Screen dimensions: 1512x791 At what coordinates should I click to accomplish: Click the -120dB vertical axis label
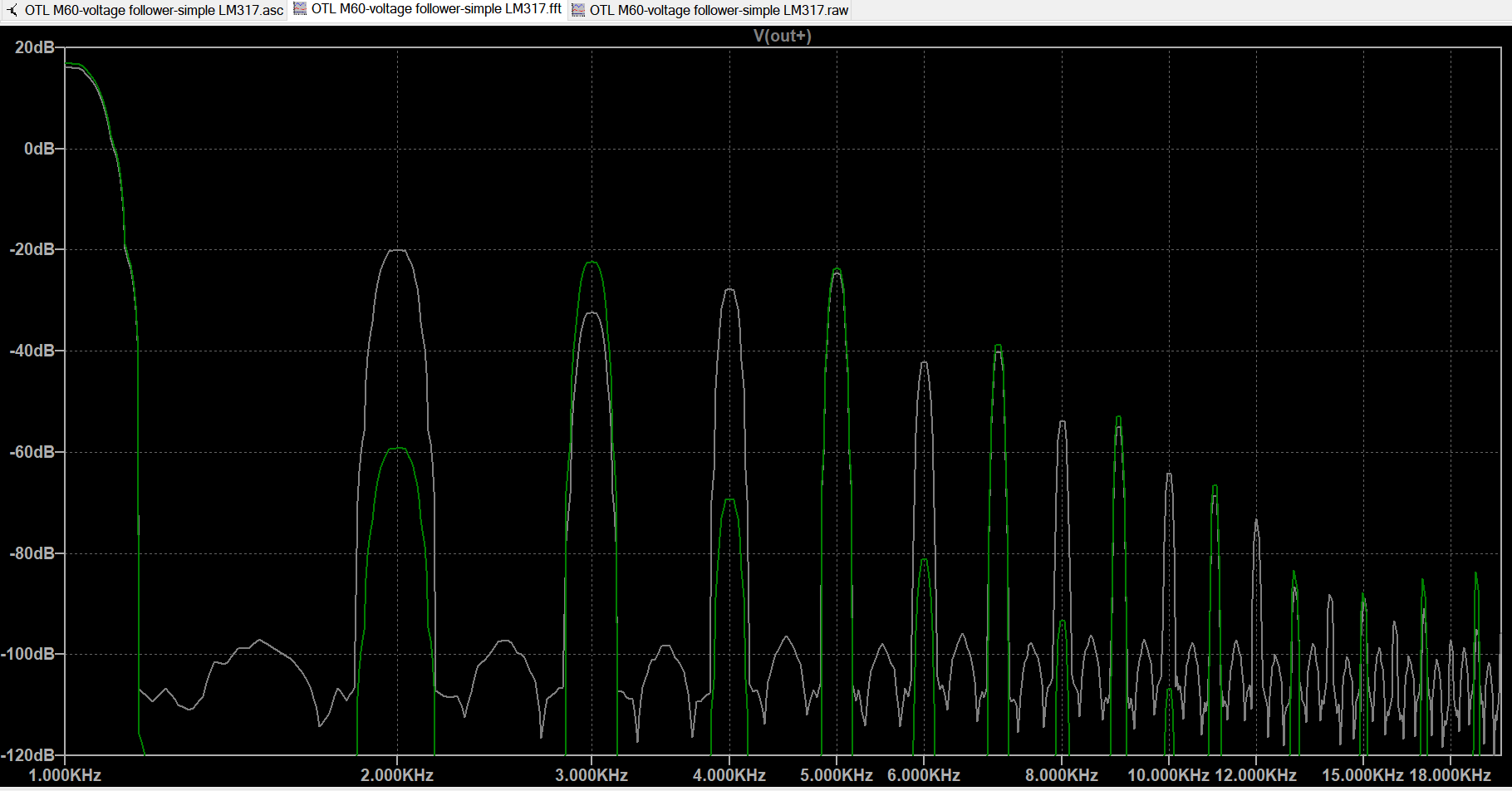point(28,755)
